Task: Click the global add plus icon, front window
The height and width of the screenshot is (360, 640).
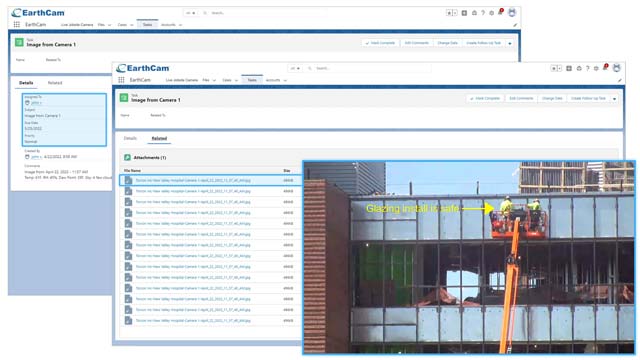Action: pyautogui.click(x=569, y=69)
